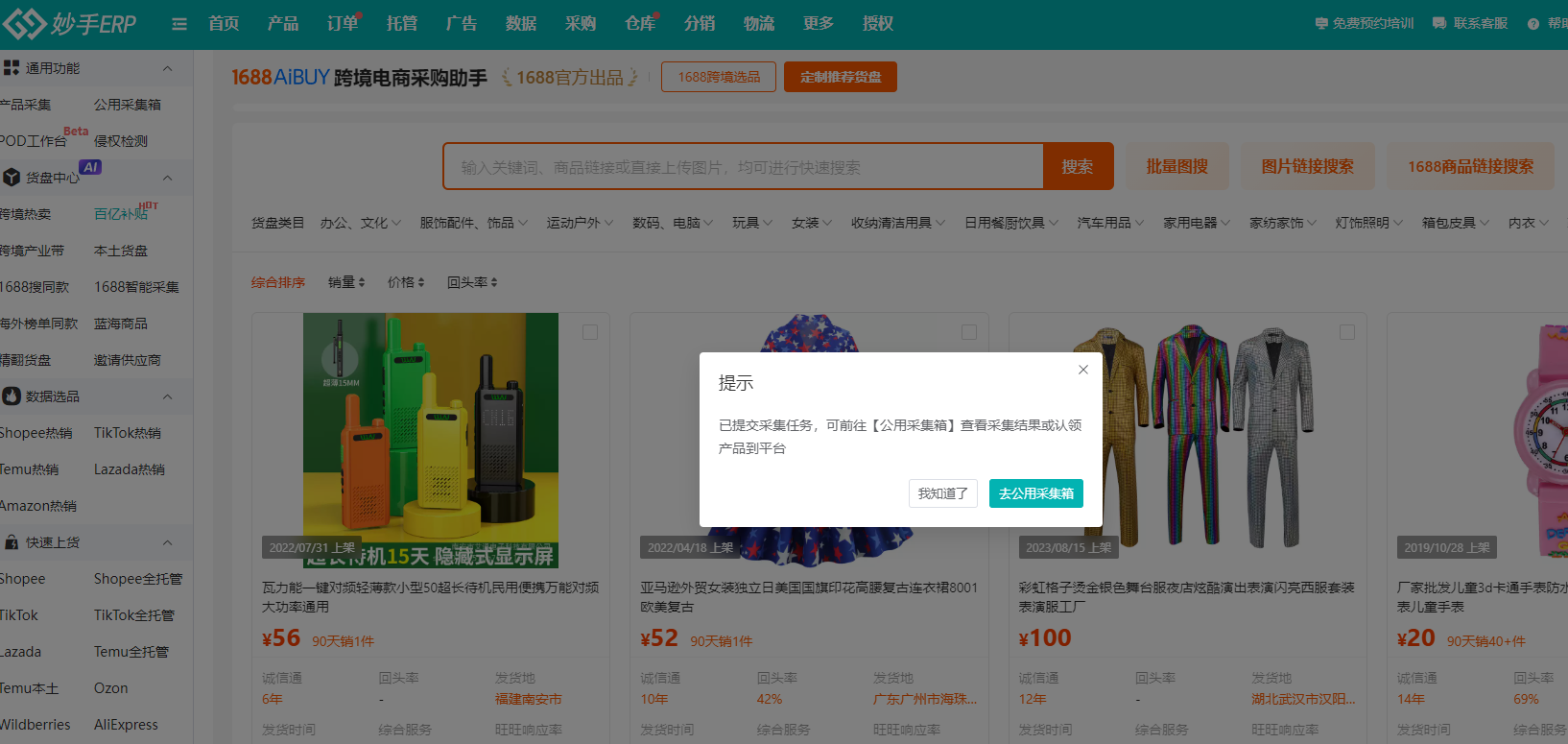Click the 数据选品 flame icon
Image resolution: width=1568 pixels, height=744 pixels.
pos(12,396)
